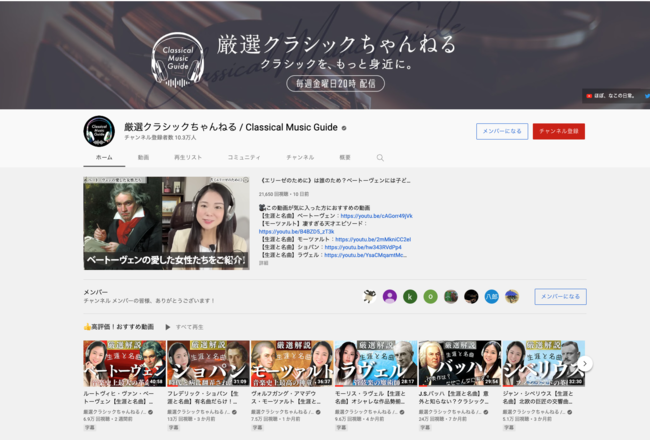Click the last member avatar with blue sky
Viewport: 650px width, 440px height.
pos(512,297)
